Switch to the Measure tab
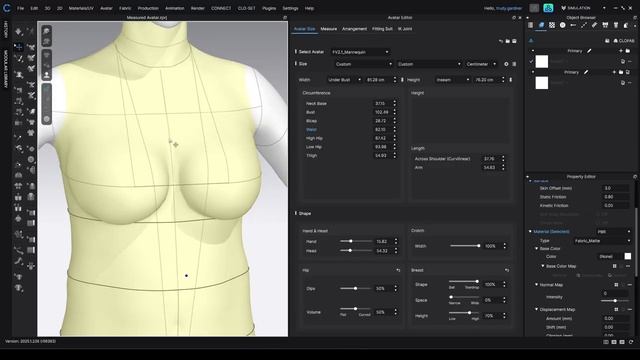The height and width of the screenshot is (360, 640). click(x=329, y=29)
